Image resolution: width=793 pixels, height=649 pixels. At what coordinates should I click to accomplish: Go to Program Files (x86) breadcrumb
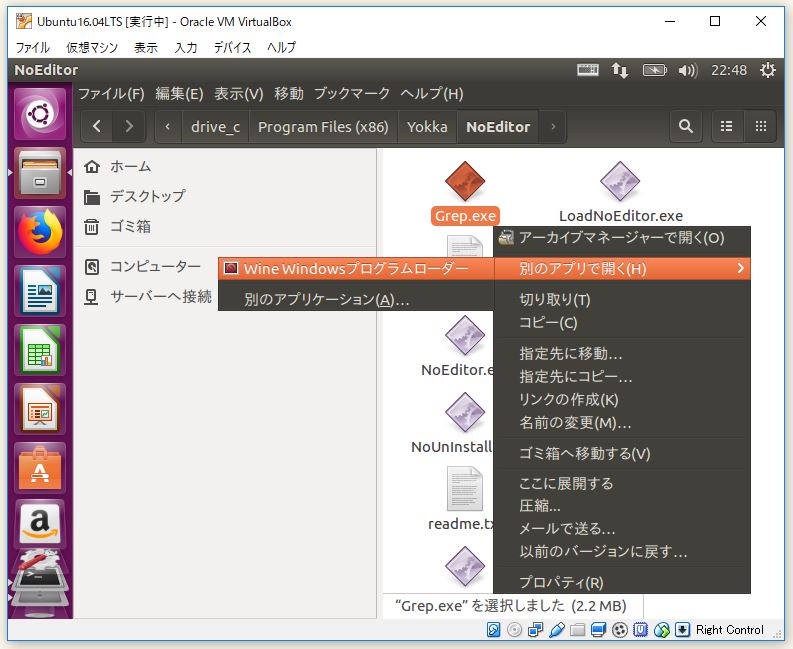click(x=323, y=126)
